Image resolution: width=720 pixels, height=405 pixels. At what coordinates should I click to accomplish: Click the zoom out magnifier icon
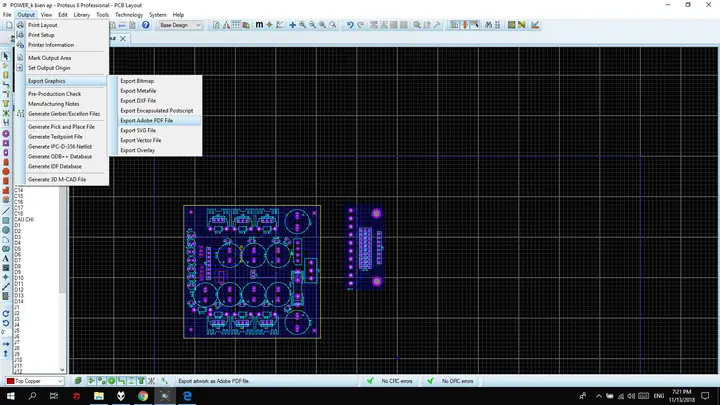313,25
